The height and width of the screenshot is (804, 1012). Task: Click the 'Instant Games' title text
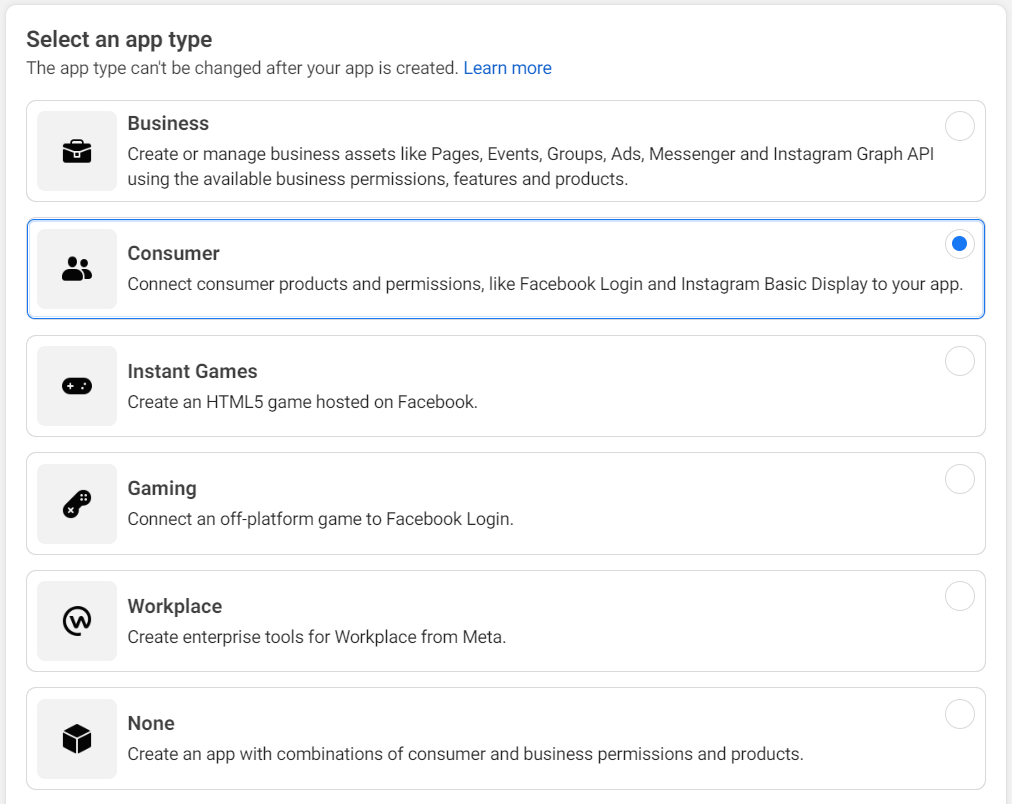click(x=192, y=371)
